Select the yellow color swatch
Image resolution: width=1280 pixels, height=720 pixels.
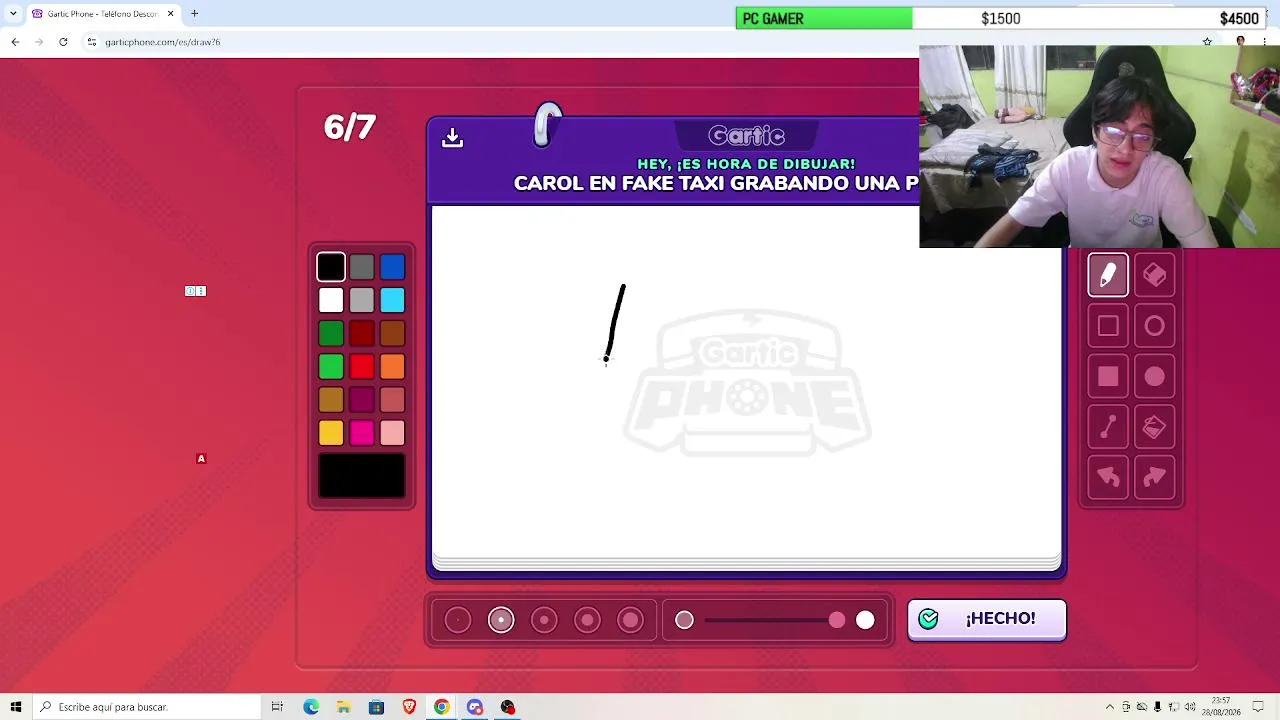(x=331, y=433)
